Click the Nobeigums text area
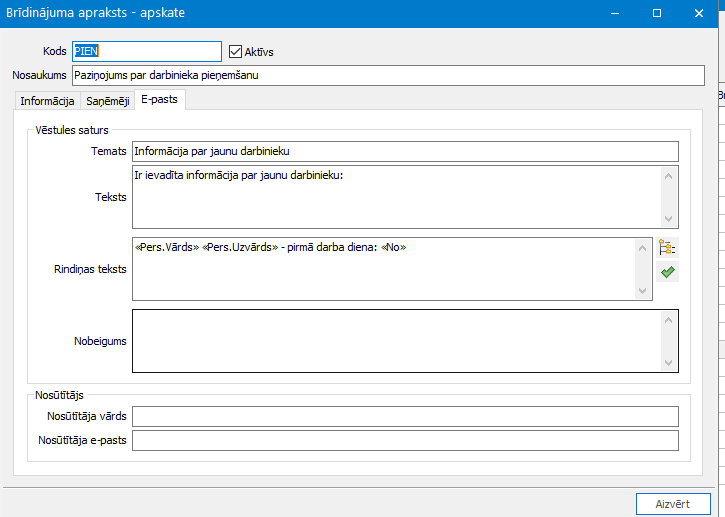The height and width of the screenshot is (517, 725). click(x=395, y=341)
